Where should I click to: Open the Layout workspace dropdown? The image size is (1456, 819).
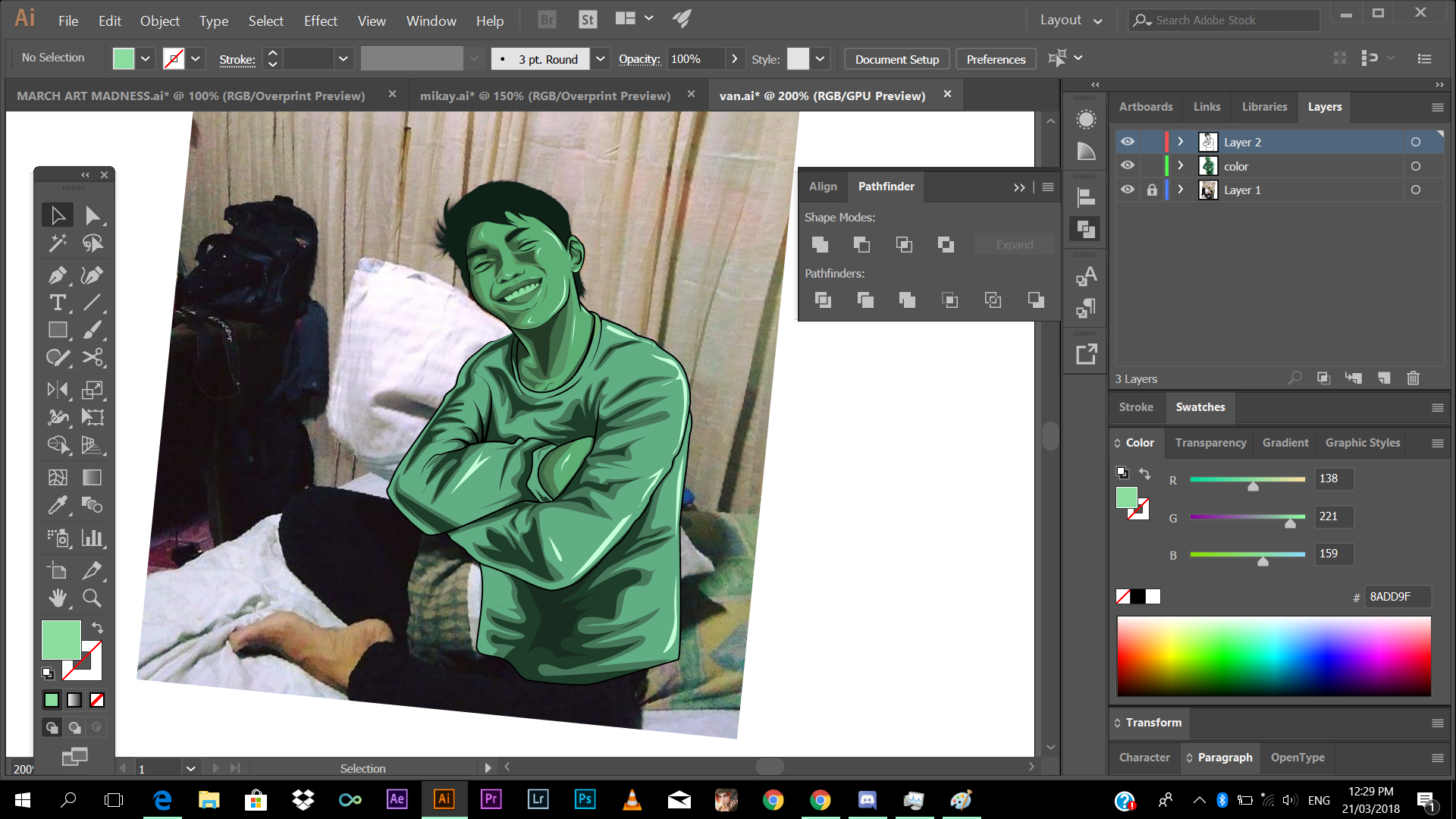tap(1071, 20)
